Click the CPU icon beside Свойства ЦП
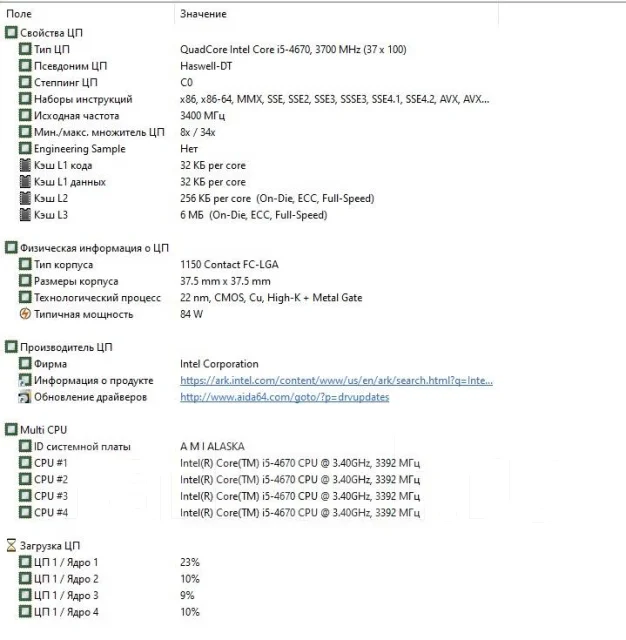Viewport: 626px width, 640px height. point(11,32)
